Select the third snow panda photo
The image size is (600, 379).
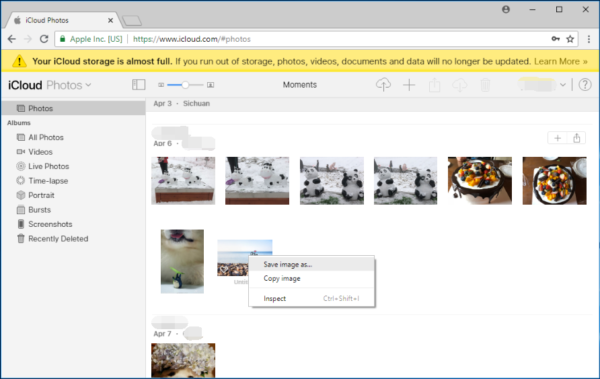tap(332, 180)
